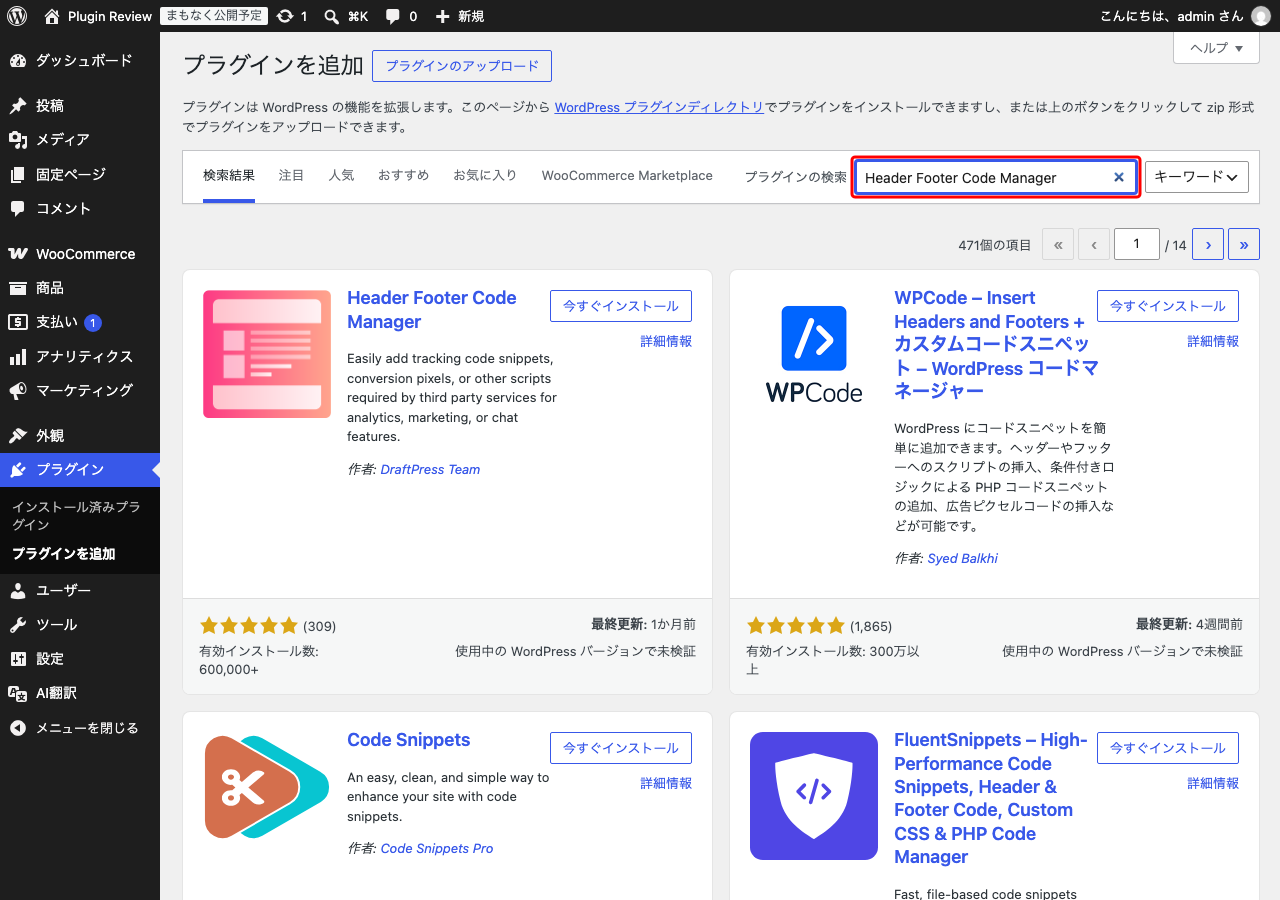Viewport: 1280px width, 900px height.
Task: Click the 設定 sliders icon
Action: (x=18, y=659)
